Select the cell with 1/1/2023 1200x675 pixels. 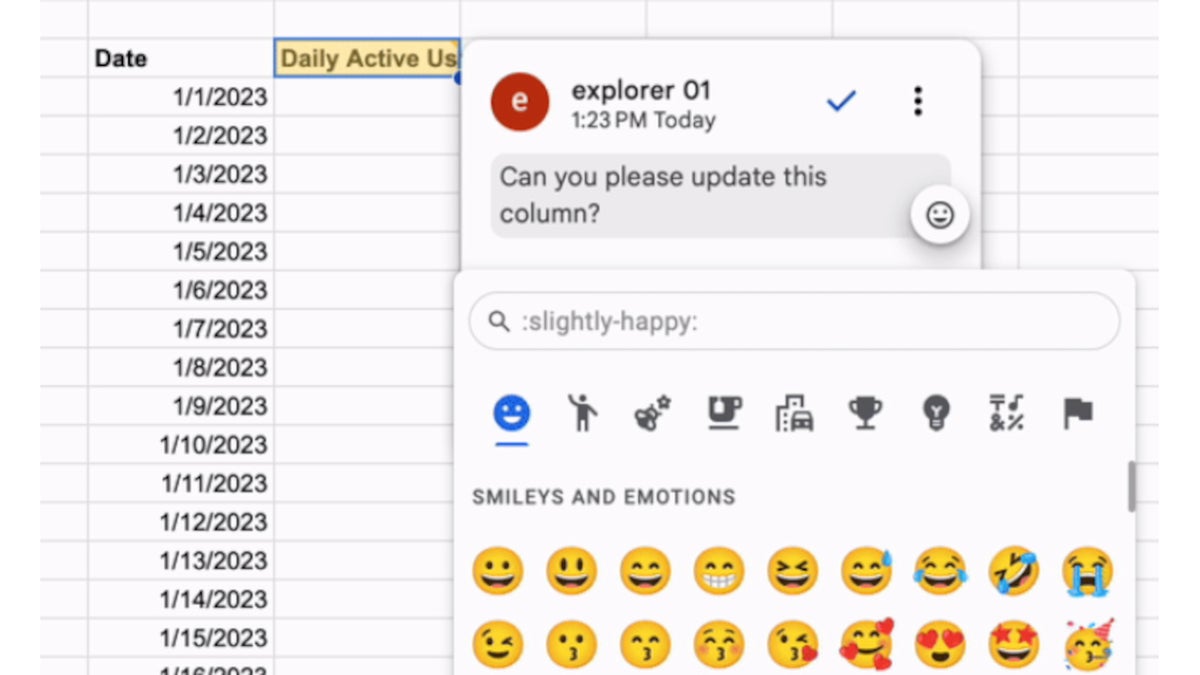[181, 97]
